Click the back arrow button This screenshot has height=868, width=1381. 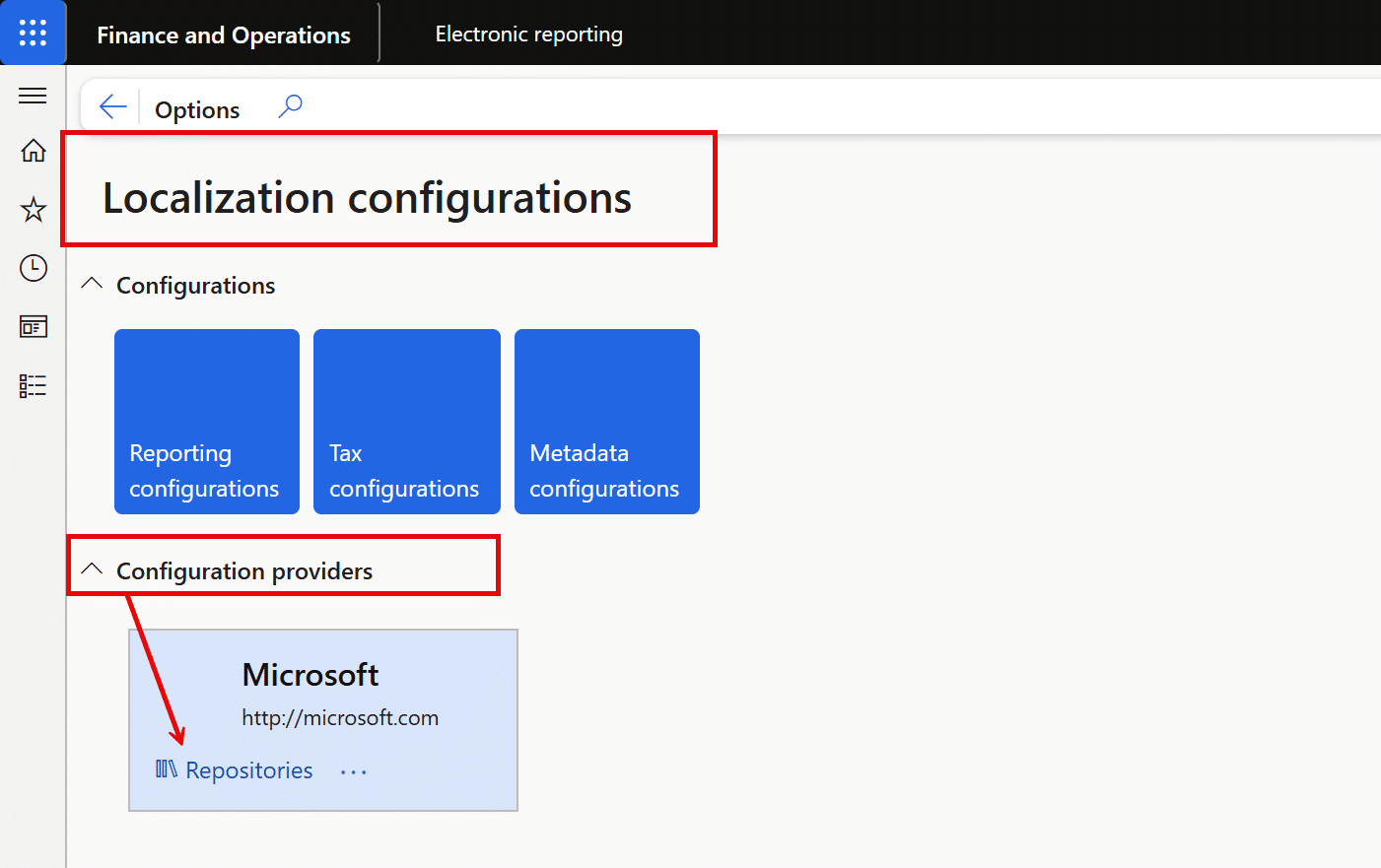(113, 106)
